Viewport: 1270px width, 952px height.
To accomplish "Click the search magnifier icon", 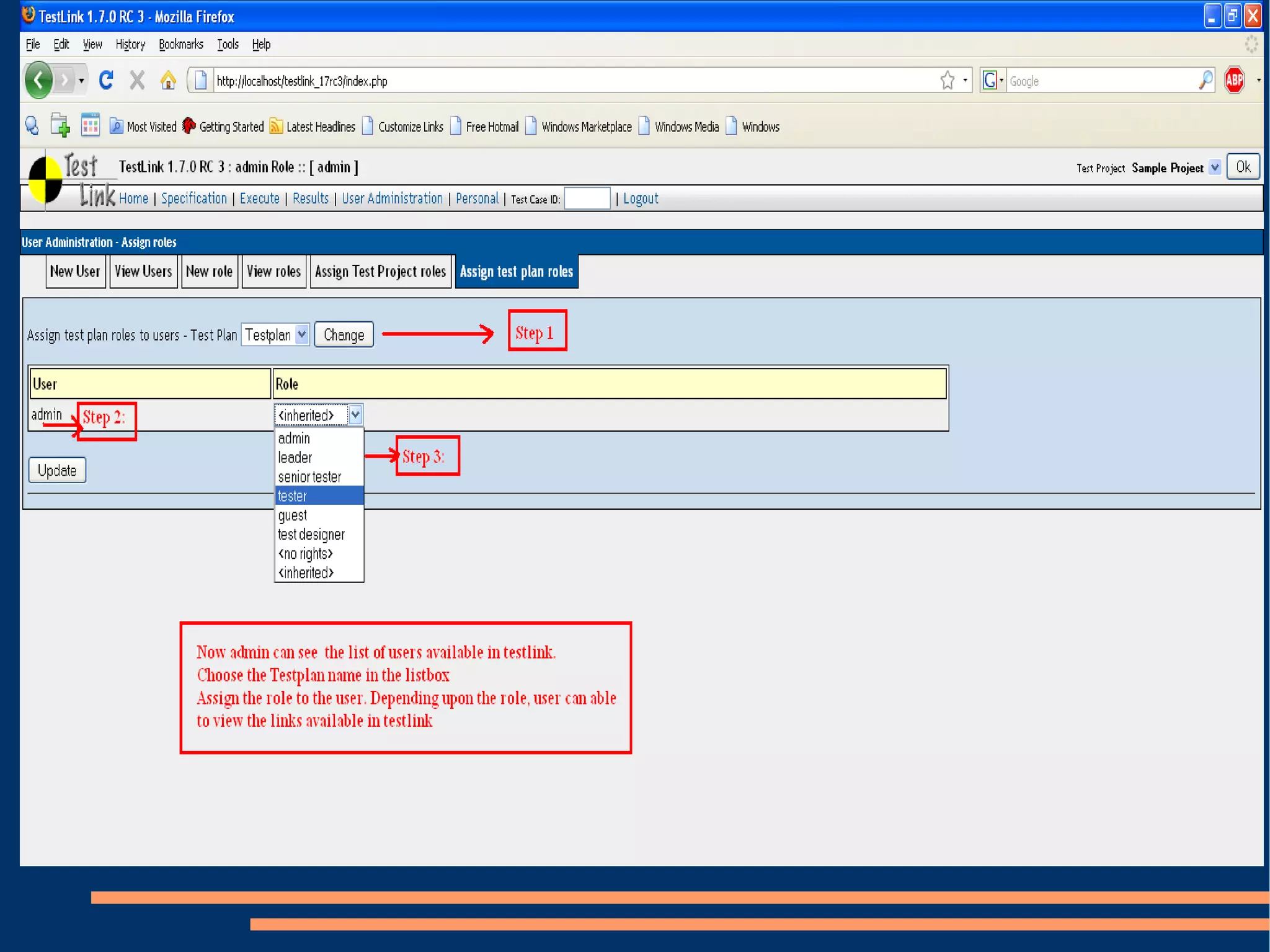I will [x=1206, y=81].
